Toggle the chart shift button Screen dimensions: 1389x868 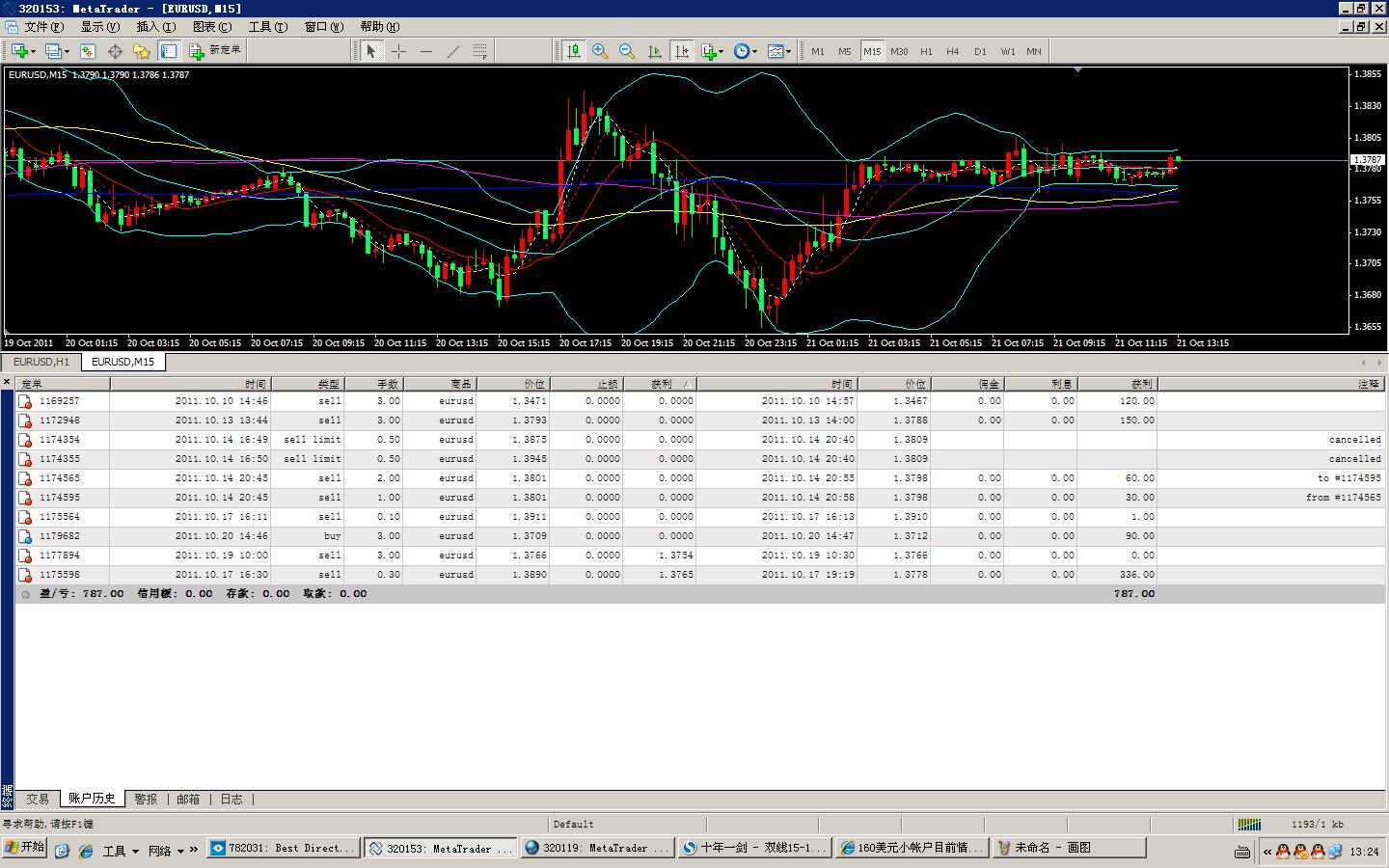pyautogui.click(x=682, y=51)
